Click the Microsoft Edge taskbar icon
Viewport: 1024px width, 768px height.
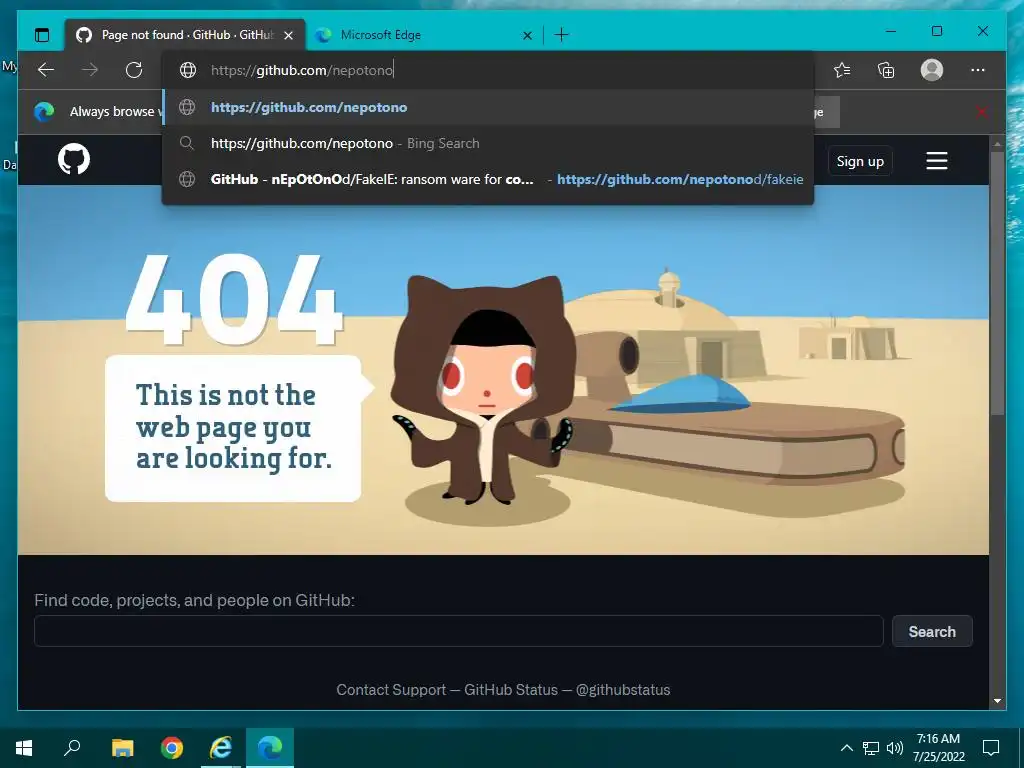(x=270, y=748)
